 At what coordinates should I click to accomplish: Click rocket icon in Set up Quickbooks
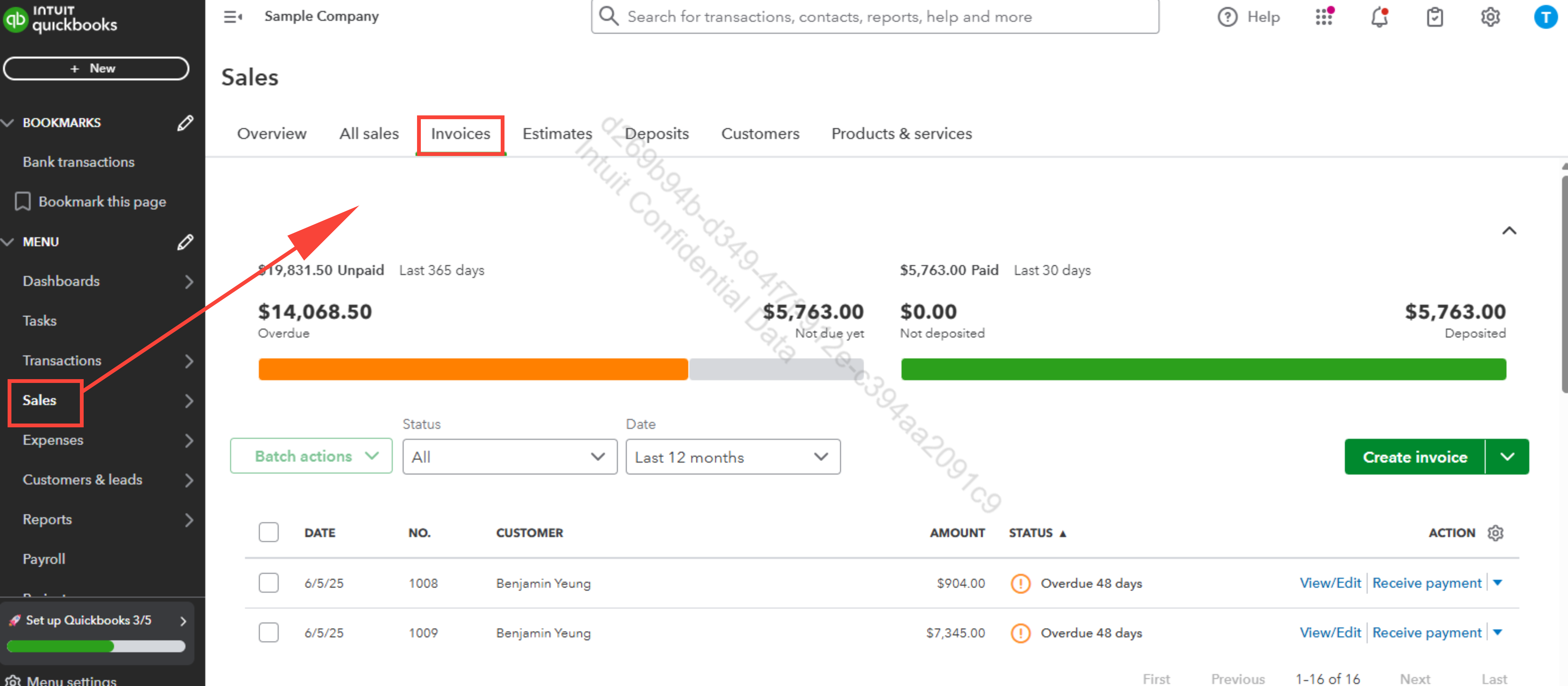coord(15,620)
